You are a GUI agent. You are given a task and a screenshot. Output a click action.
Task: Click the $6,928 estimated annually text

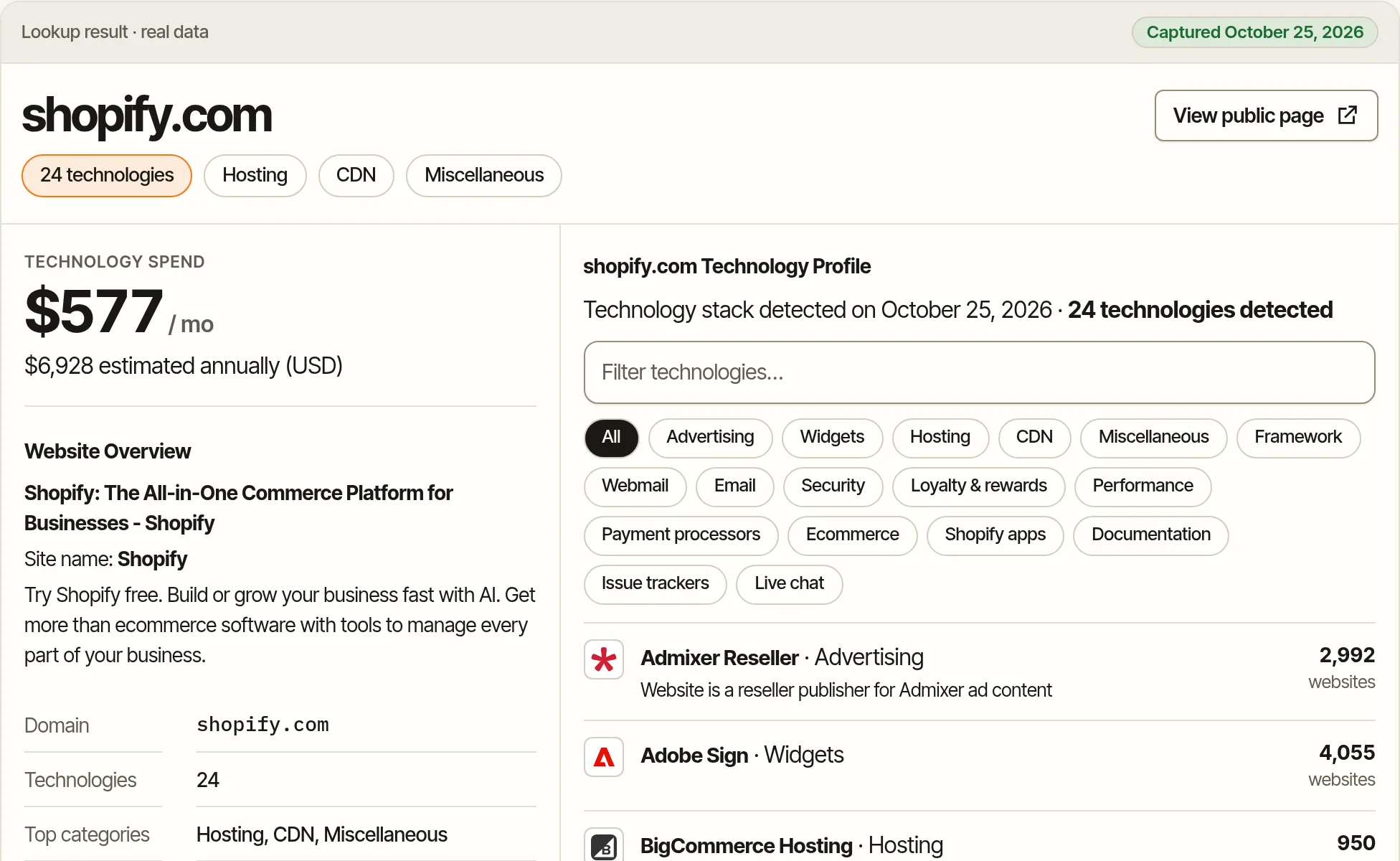[184, 366]
